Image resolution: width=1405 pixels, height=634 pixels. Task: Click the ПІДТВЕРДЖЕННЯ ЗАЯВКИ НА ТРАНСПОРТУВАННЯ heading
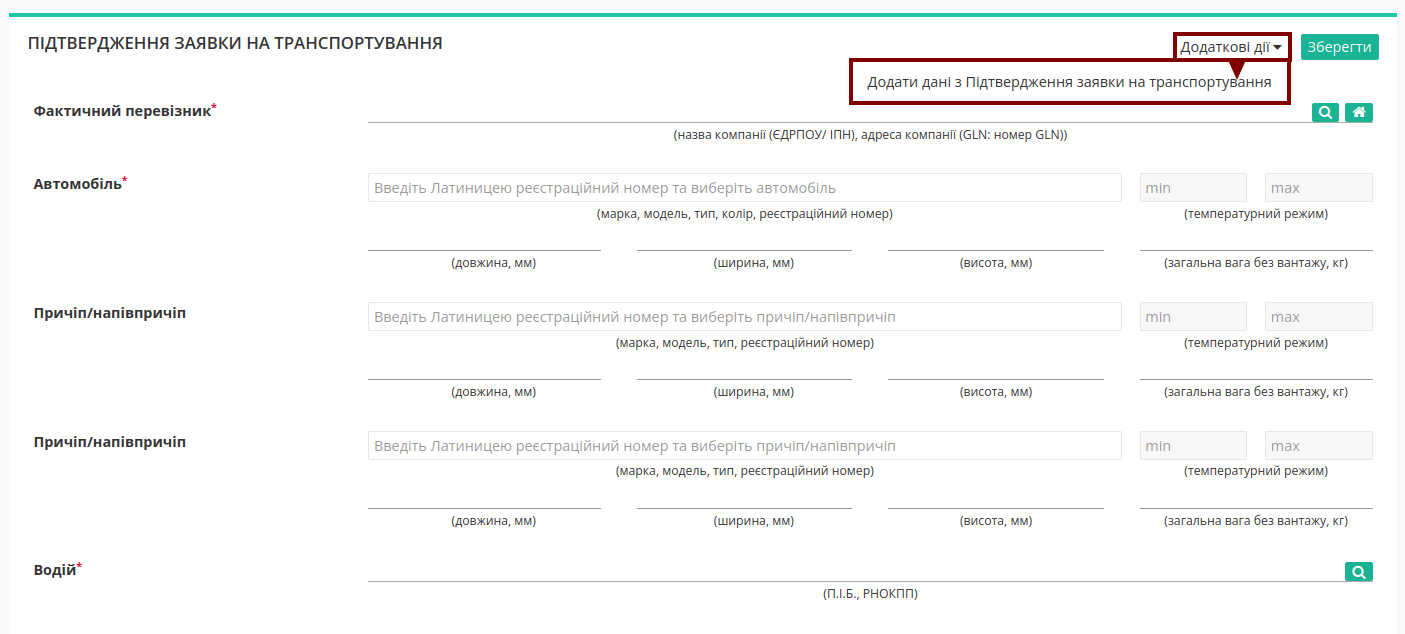(235, 44)
